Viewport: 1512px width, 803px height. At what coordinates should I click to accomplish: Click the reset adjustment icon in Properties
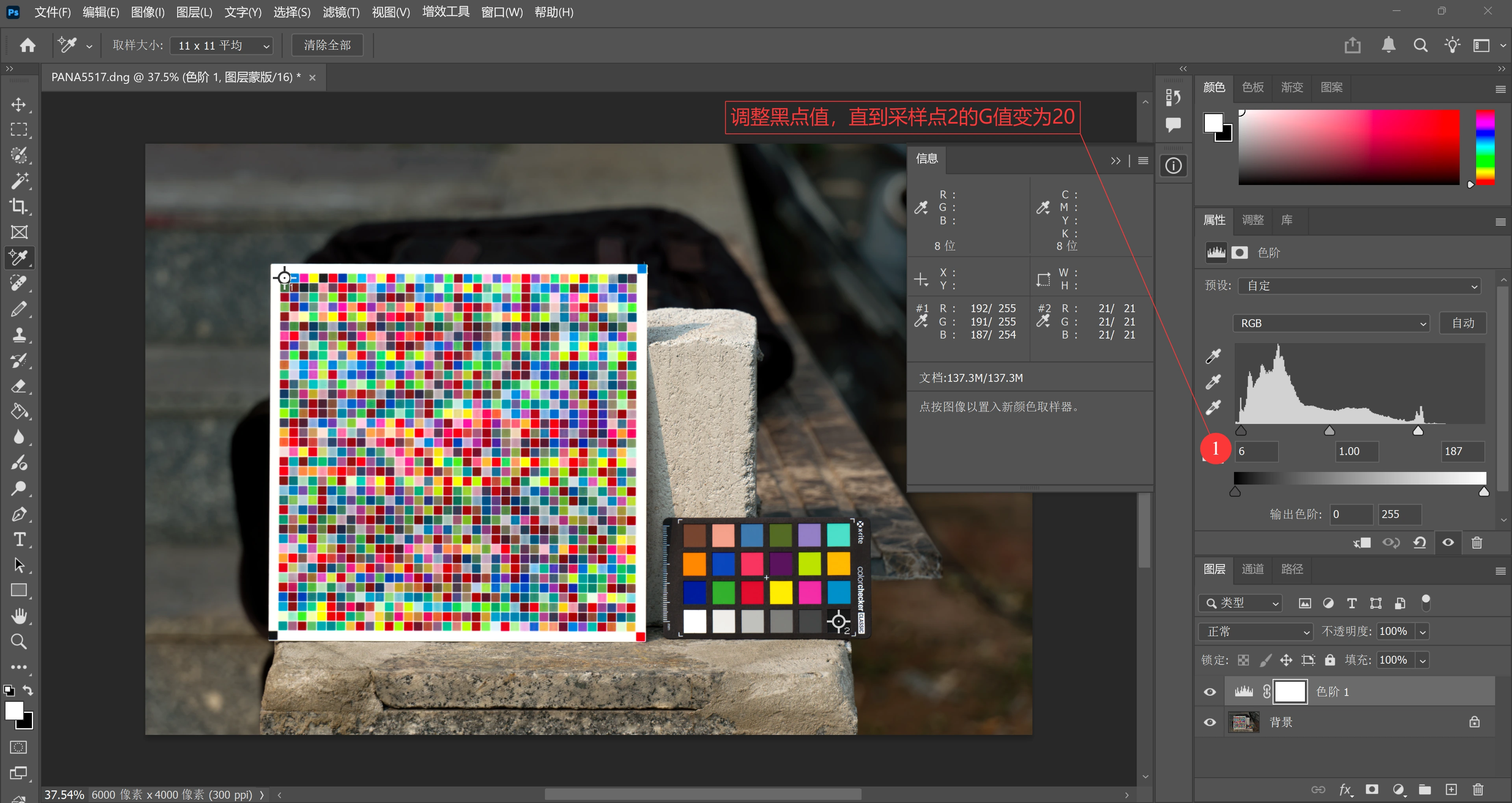[x=1419, y=542]
